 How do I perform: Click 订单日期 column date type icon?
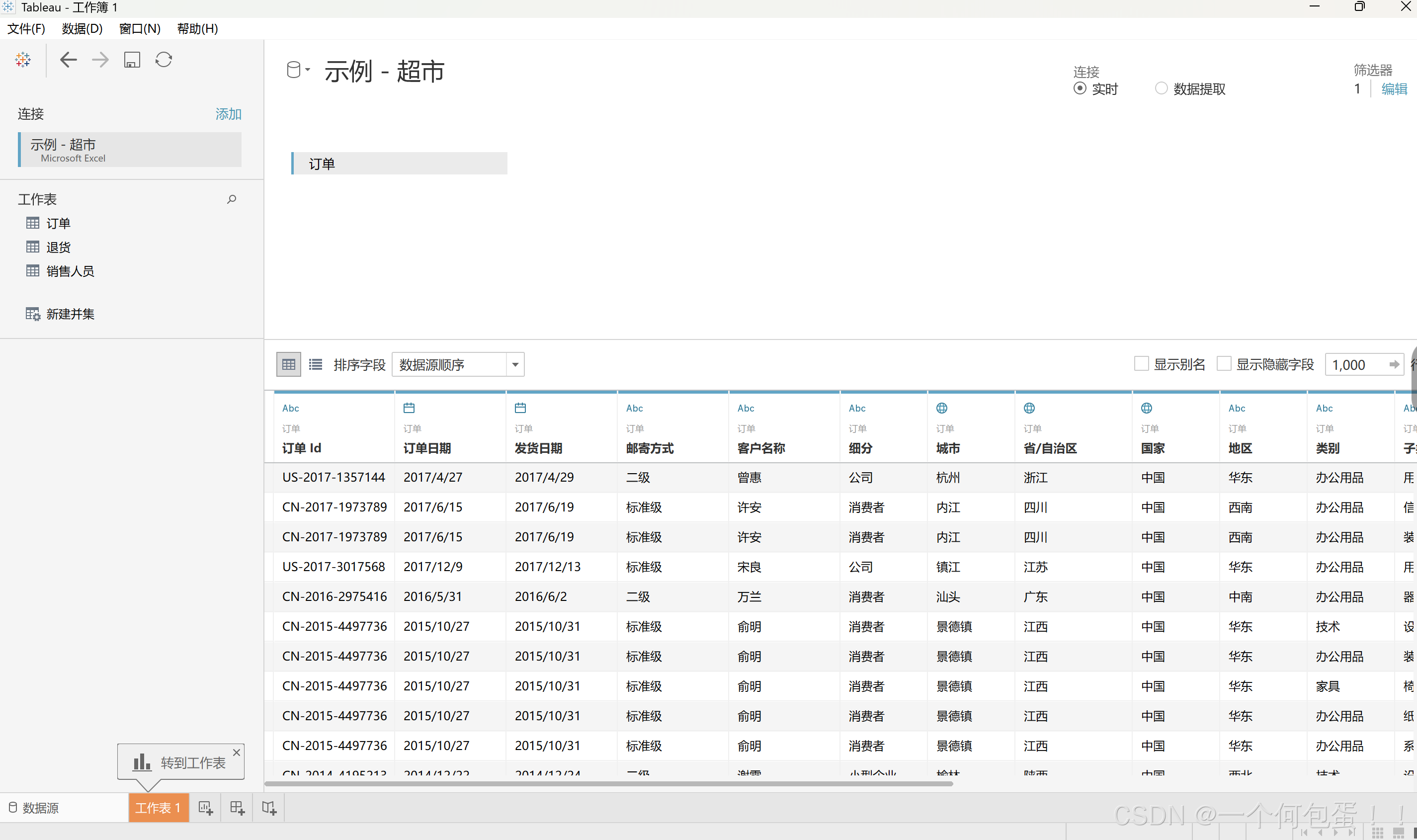point(409,408)
